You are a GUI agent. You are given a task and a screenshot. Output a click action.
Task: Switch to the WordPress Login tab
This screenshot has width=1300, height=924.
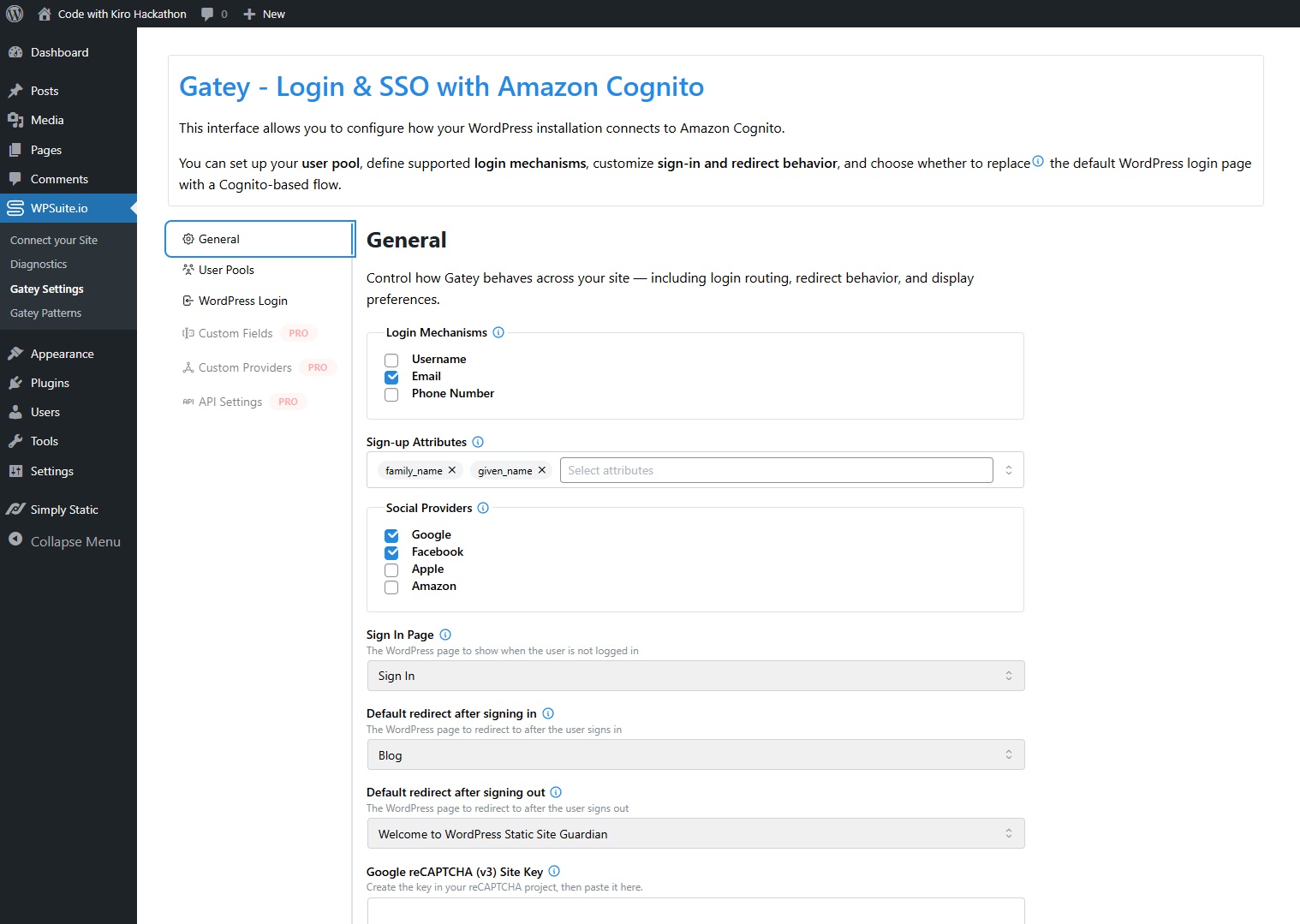pos(242,301)
